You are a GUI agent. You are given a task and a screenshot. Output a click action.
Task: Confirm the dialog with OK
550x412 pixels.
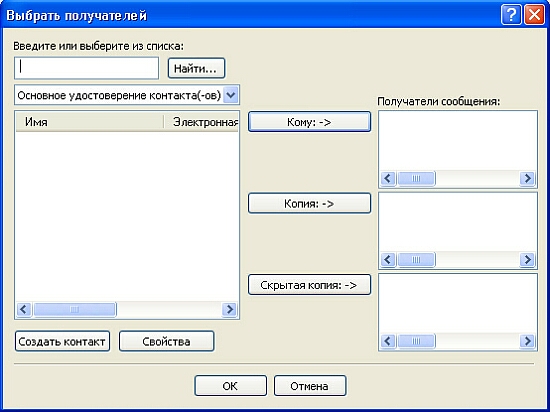230,386
